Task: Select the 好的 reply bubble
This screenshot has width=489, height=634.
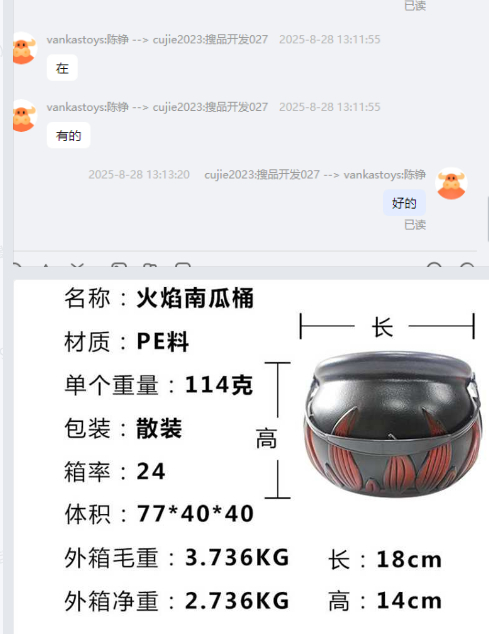Action: [404, 203]
